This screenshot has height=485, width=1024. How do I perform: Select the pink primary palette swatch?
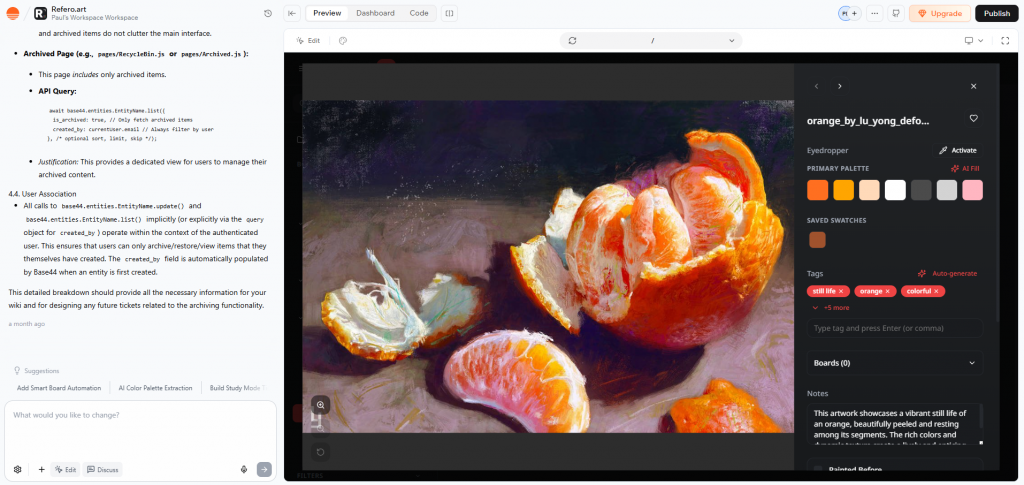972,190
